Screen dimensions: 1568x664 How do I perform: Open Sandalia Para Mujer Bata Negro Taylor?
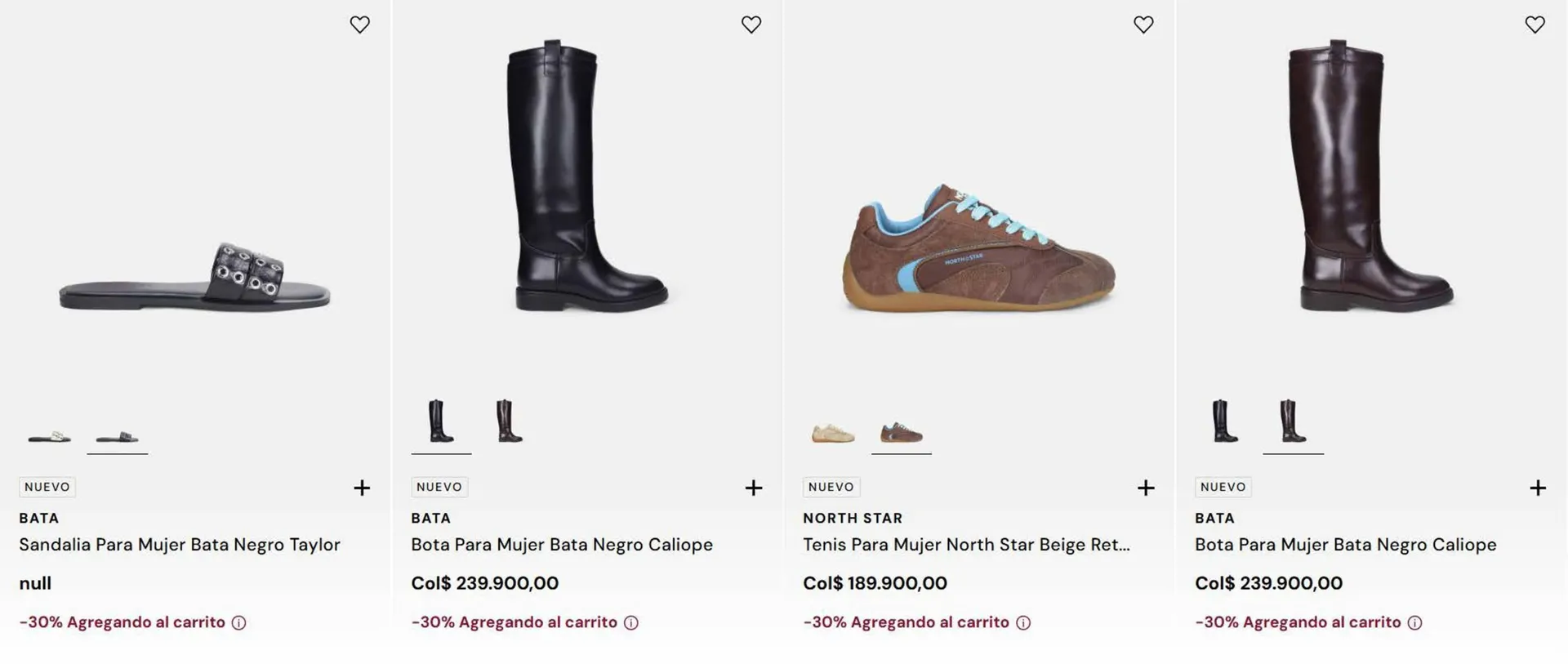[x=180, y=545]
